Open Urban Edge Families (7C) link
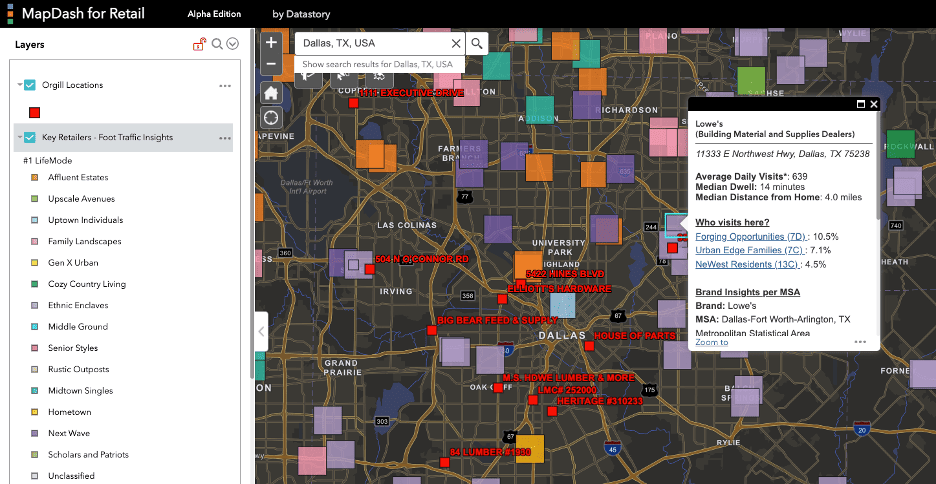 click(750, 250)
